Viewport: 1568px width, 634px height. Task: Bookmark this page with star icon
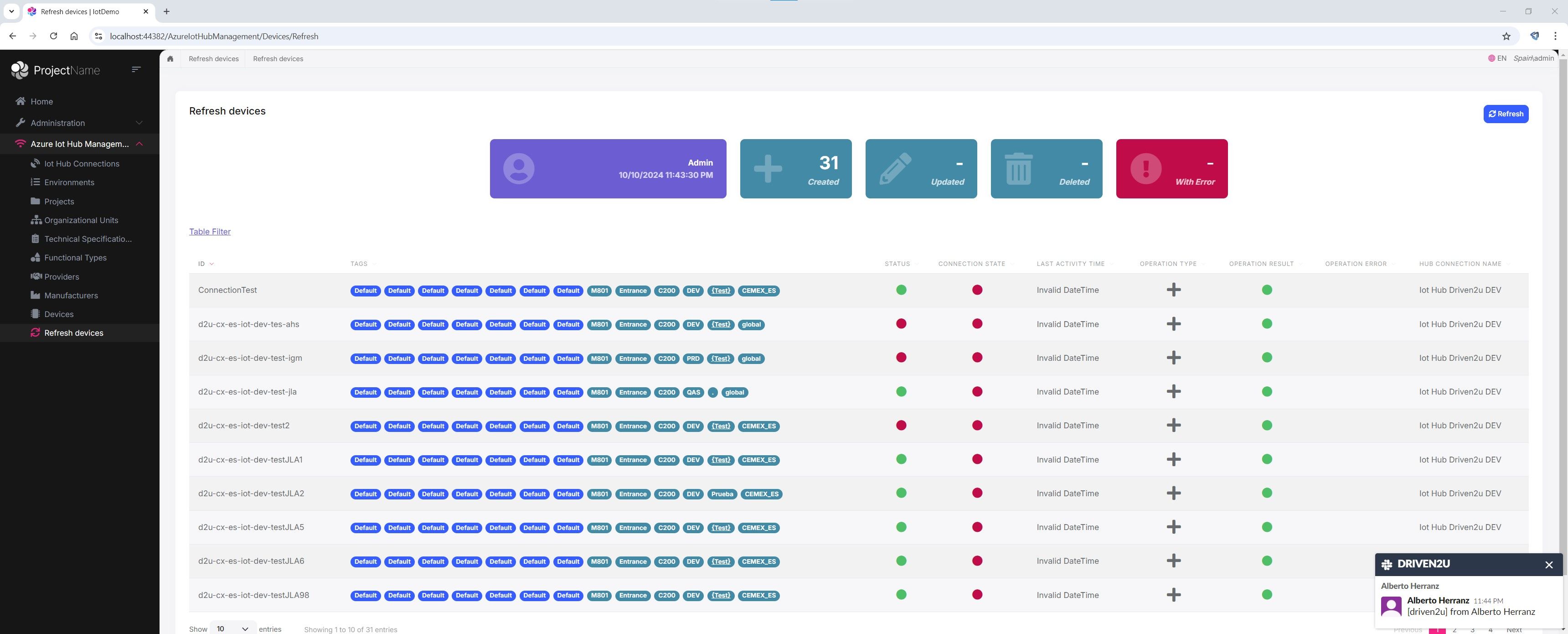pyautogui.click(x=1506, y=36)
